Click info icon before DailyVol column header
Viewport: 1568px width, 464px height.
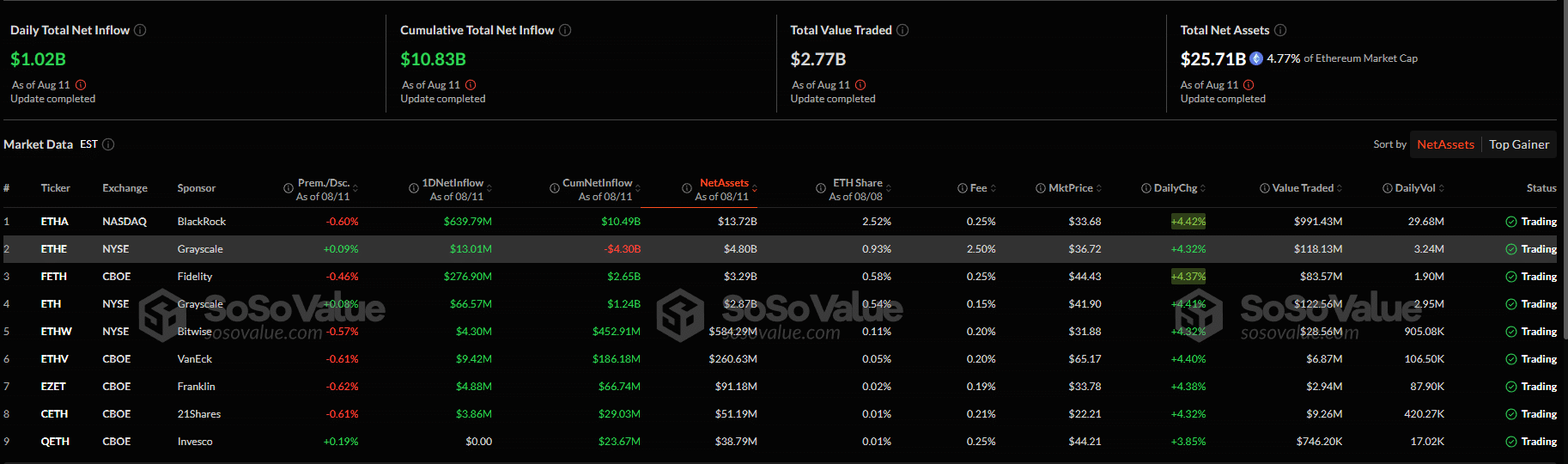point(1388,188)
